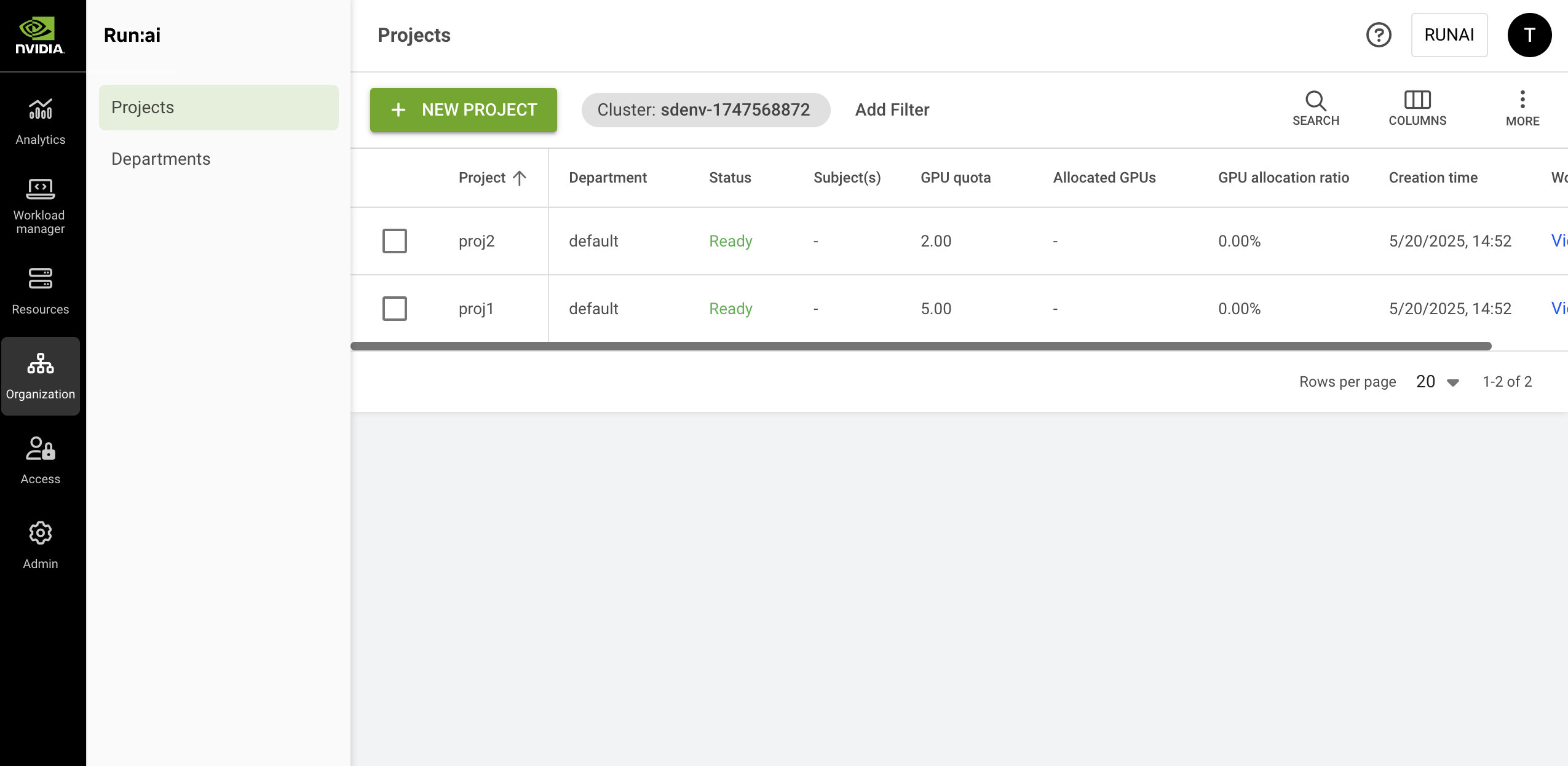
Task: Open Workload manager in sidebar
Action: 41,206
